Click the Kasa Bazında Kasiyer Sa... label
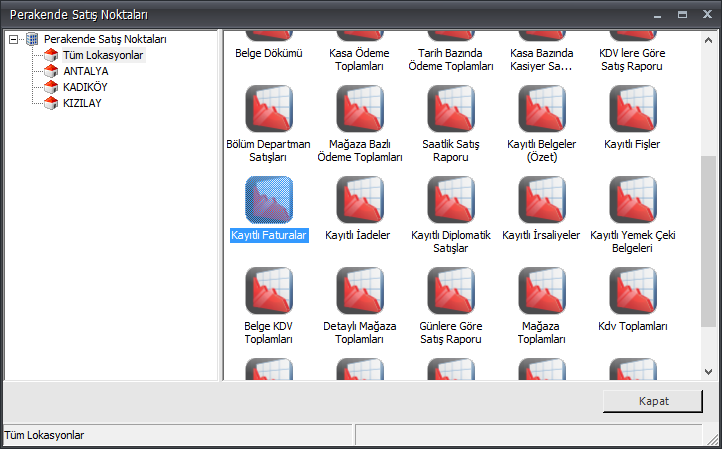 (x=542, y=59)
